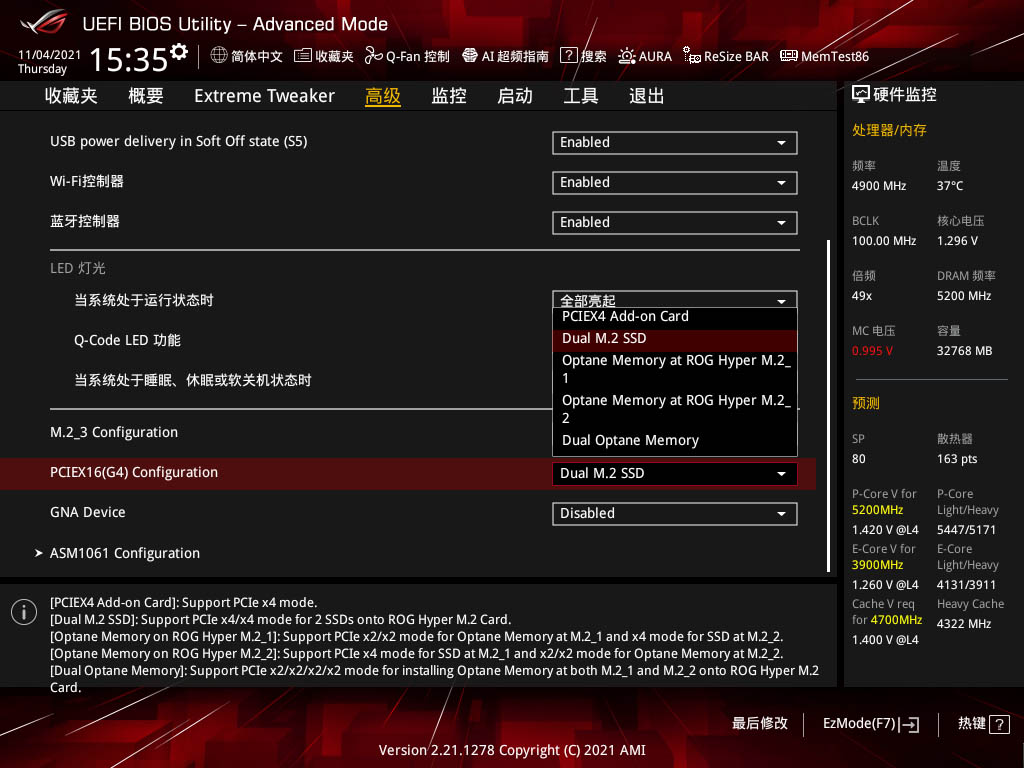
Task: Open PCIEX16(G4) Configuration dropdown
Action: tap(675, 473)
